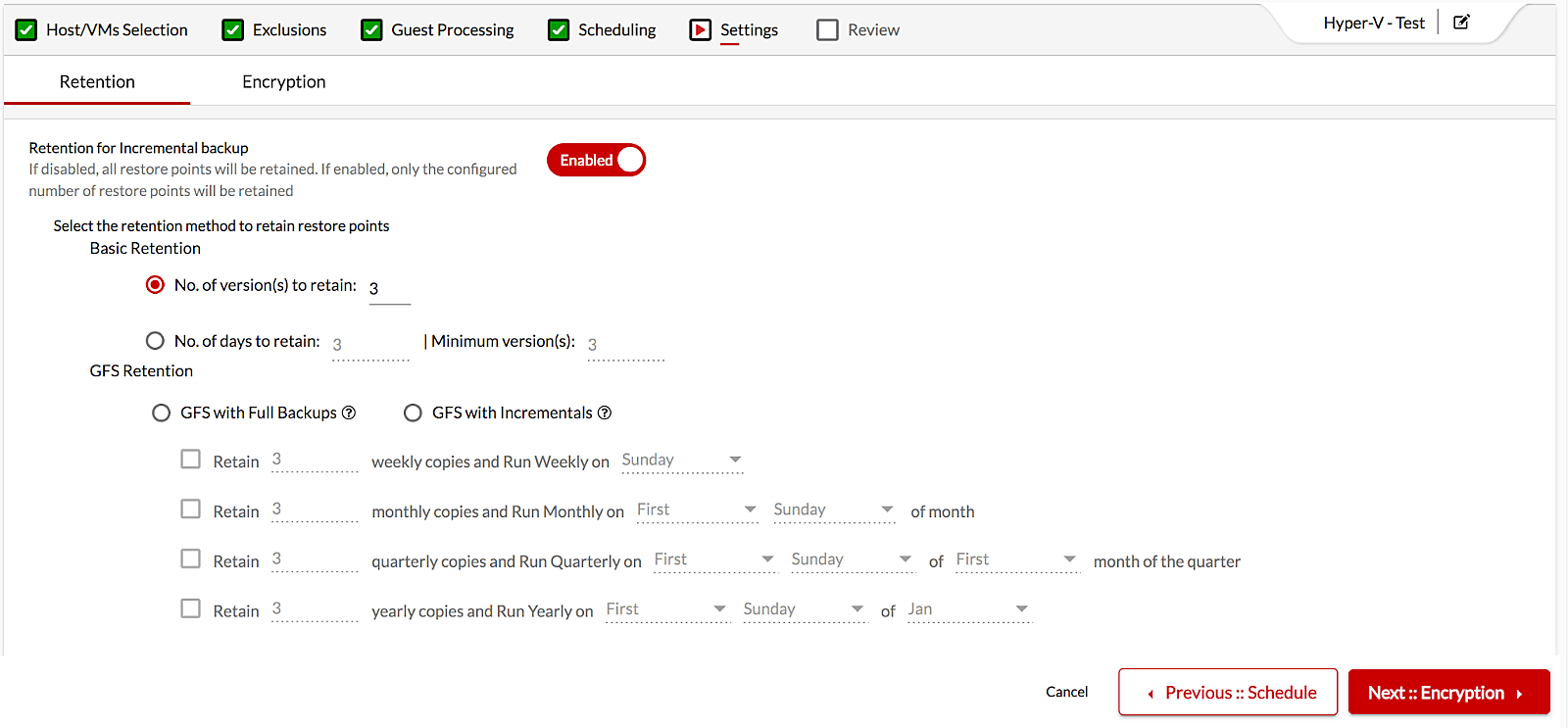Open help icon for GFS with Incrementals

(x=605, y=413)
